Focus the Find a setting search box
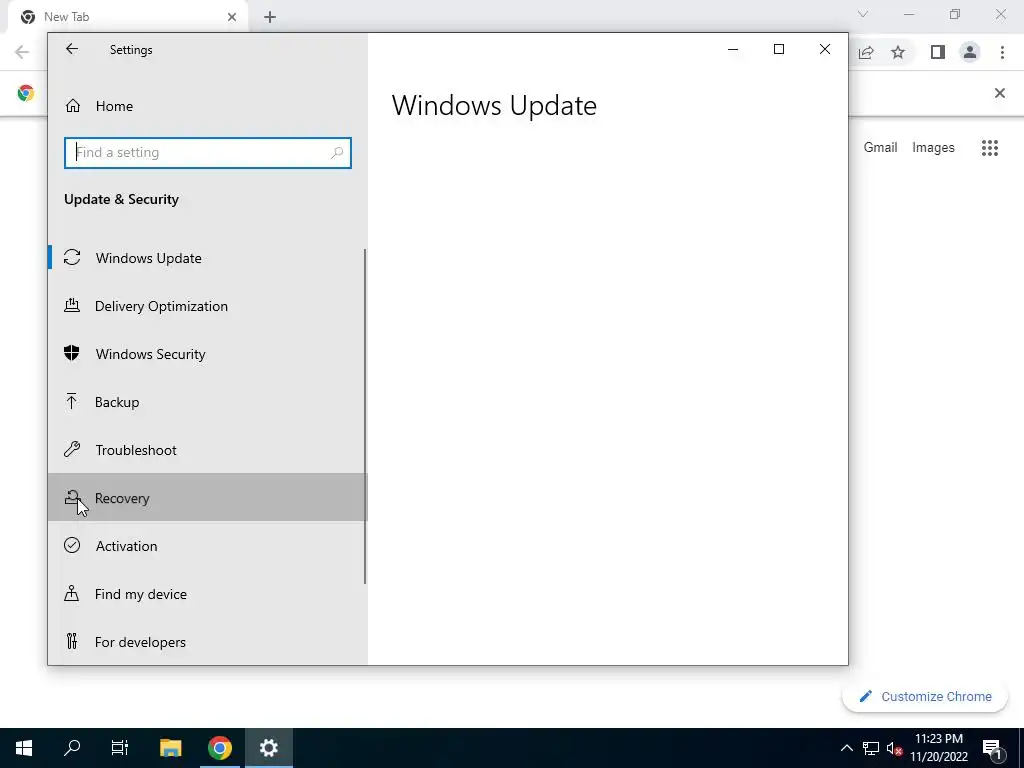 (x=208, y=153)
